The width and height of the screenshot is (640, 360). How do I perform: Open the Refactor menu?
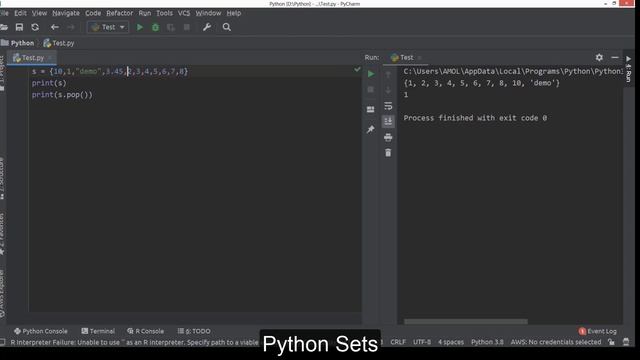pos(120,13)
